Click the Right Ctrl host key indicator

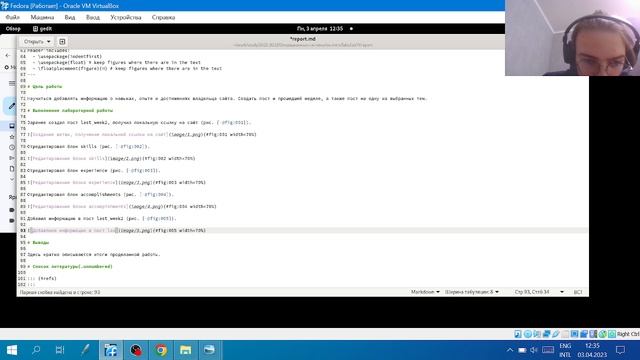point(628,334)
